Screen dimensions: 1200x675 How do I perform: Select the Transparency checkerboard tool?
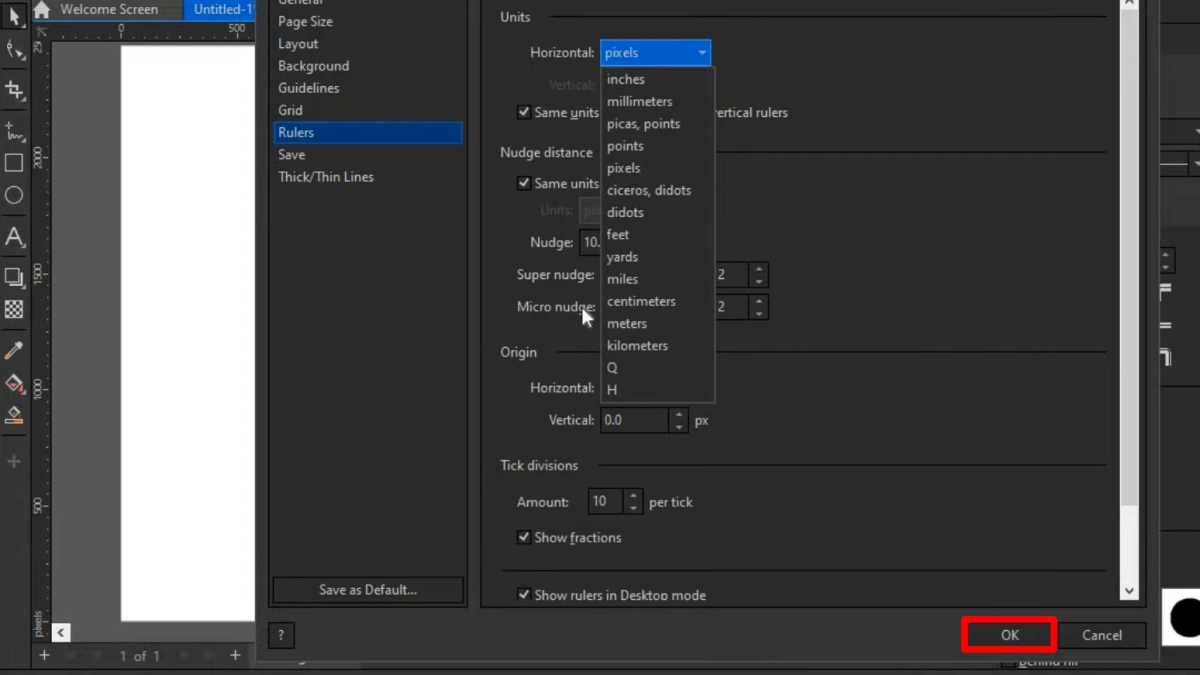click(x=14, y=310)
